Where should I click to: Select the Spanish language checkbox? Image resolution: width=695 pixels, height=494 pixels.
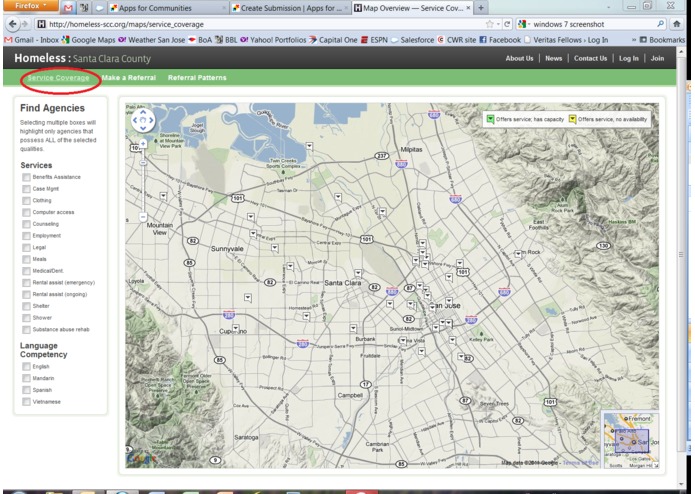26,390
